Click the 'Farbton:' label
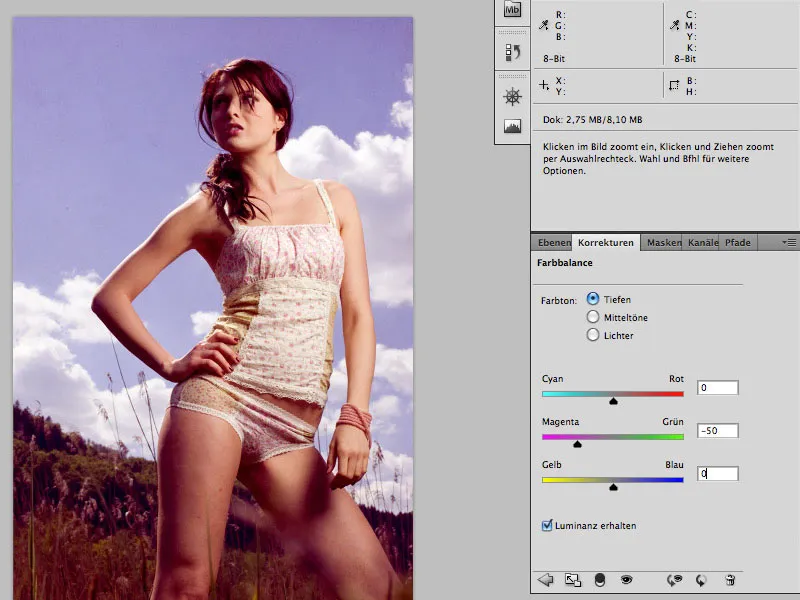The width and height of the screenshot is (800, 600). point(559,301)
